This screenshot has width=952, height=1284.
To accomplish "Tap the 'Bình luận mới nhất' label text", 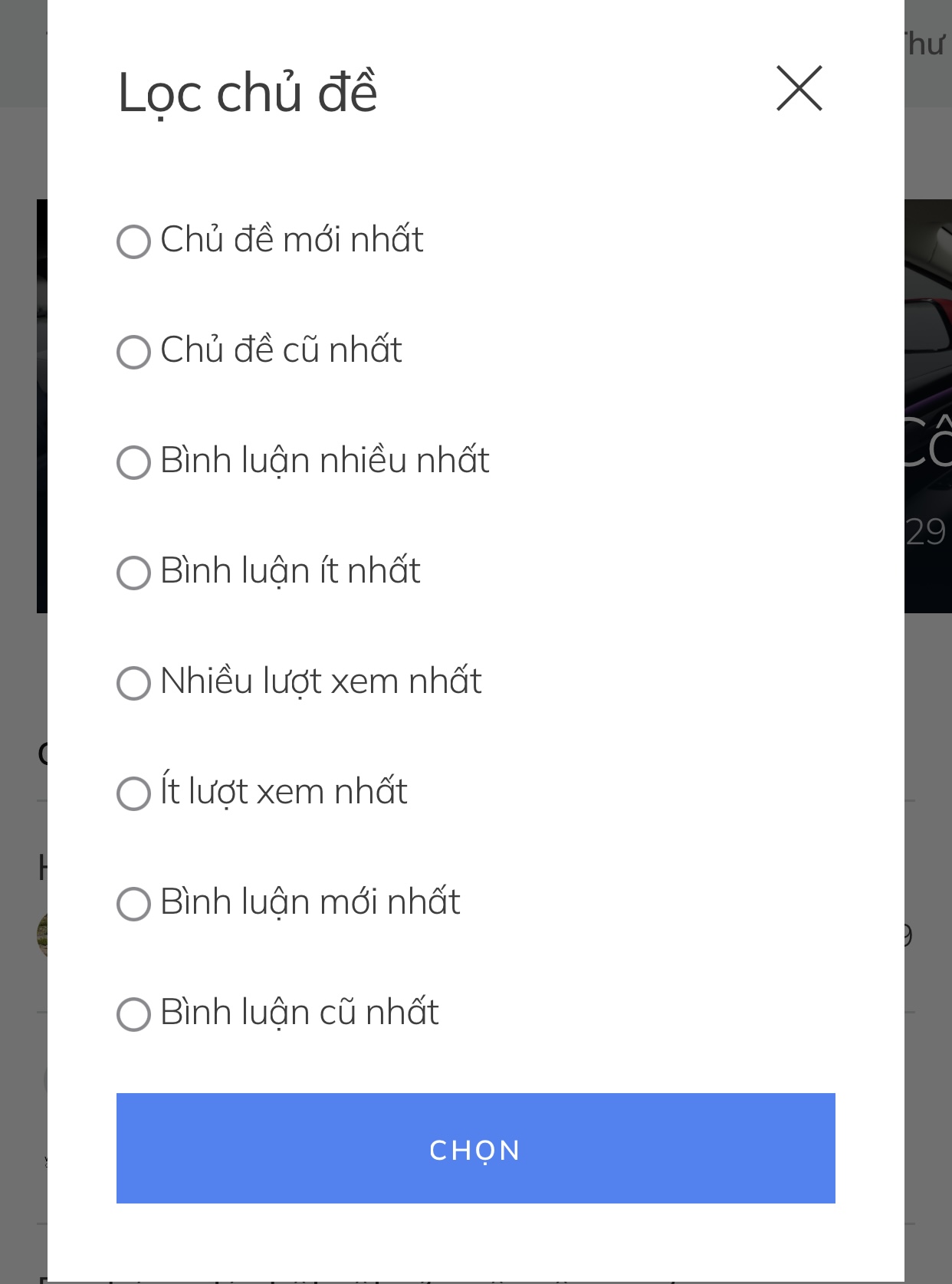I will (x=310, y=902).
